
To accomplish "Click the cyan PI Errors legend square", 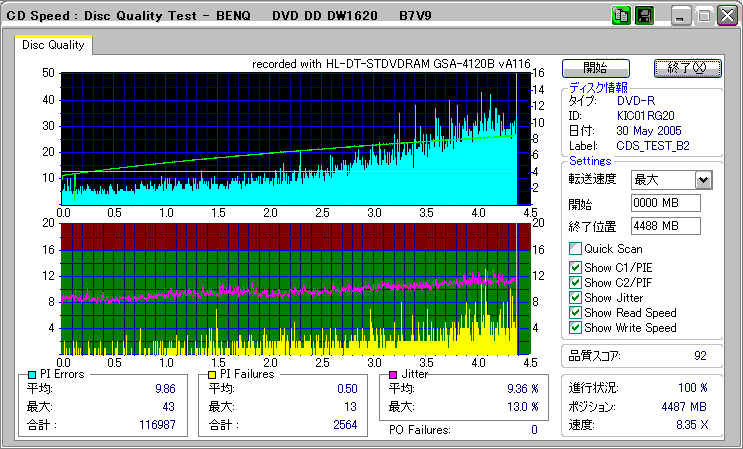I will pyautogui.click(x=31, y=375).
